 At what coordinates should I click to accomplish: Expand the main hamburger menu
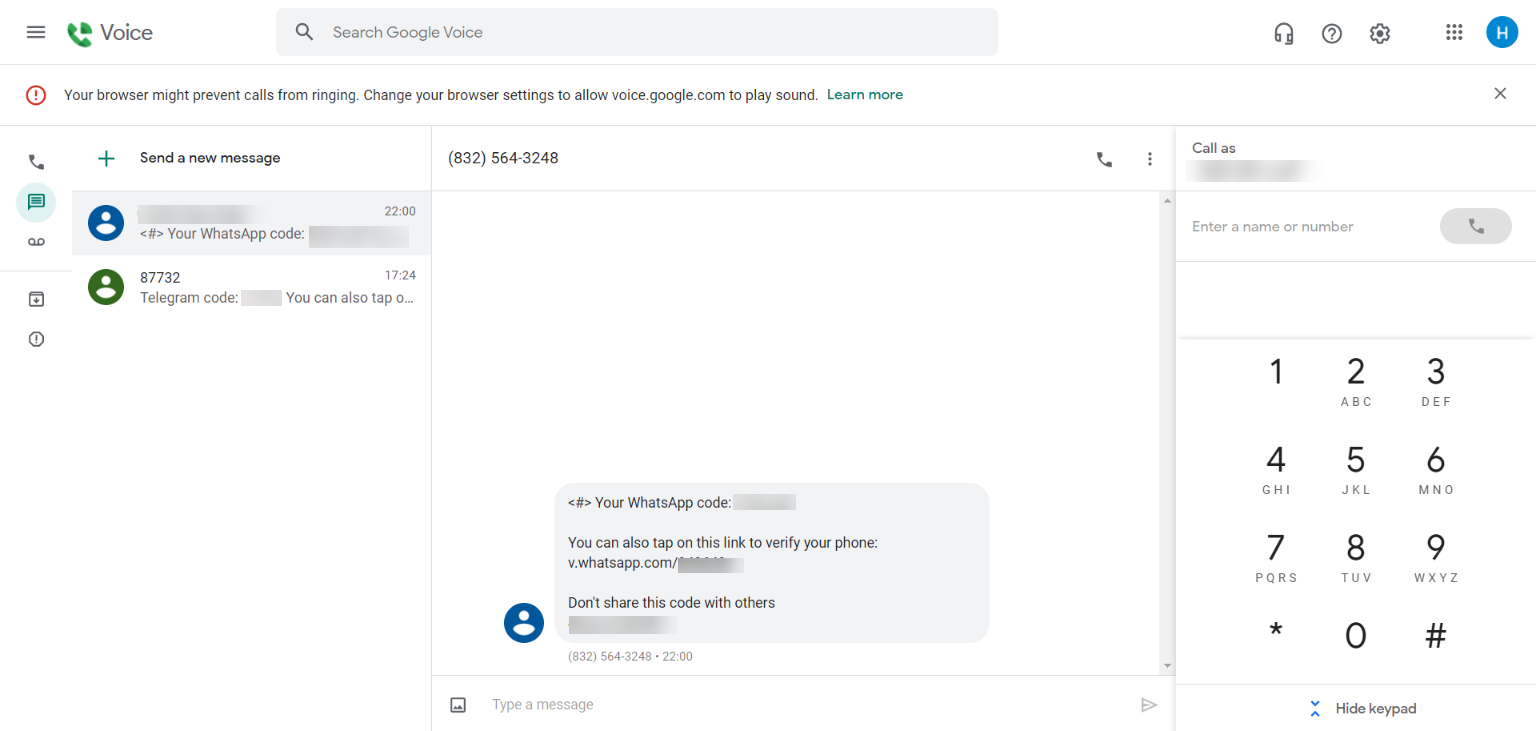pos(36,32)
